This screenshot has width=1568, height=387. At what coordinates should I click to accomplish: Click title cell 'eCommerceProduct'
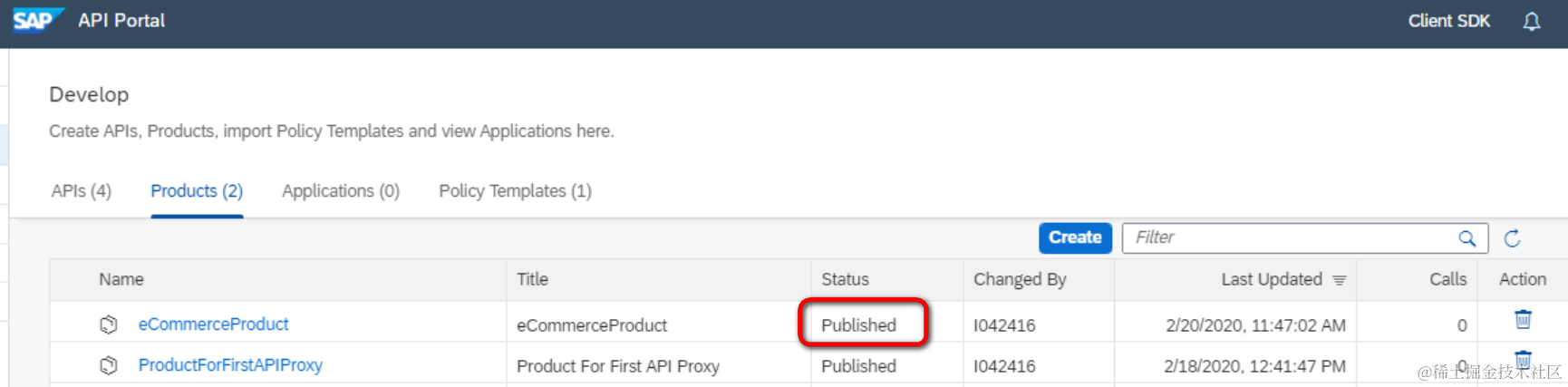click(592, 325)
